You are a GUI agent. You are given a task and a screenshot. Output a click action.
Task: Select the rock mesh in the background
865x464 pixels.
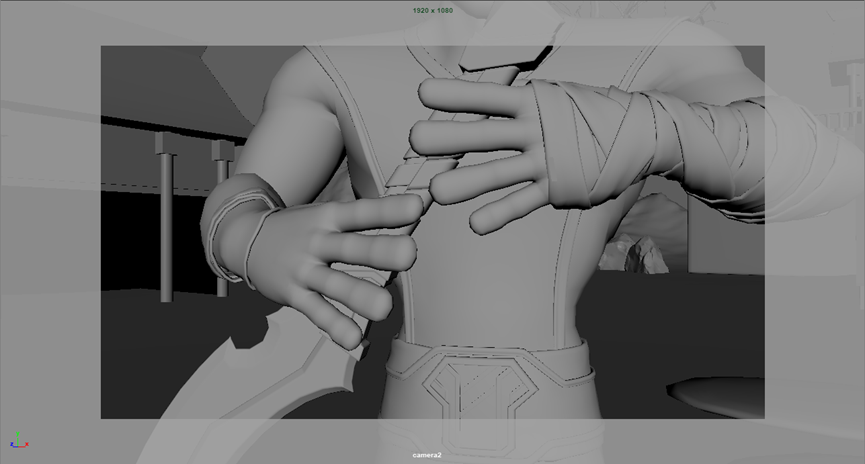(633, 254)
